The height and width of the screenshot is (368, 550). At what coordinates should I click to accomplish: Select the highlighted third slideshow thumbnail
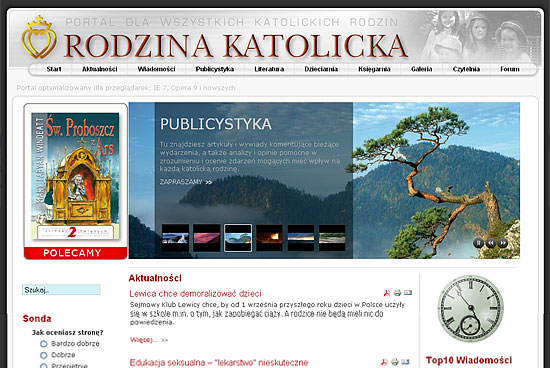238,238
